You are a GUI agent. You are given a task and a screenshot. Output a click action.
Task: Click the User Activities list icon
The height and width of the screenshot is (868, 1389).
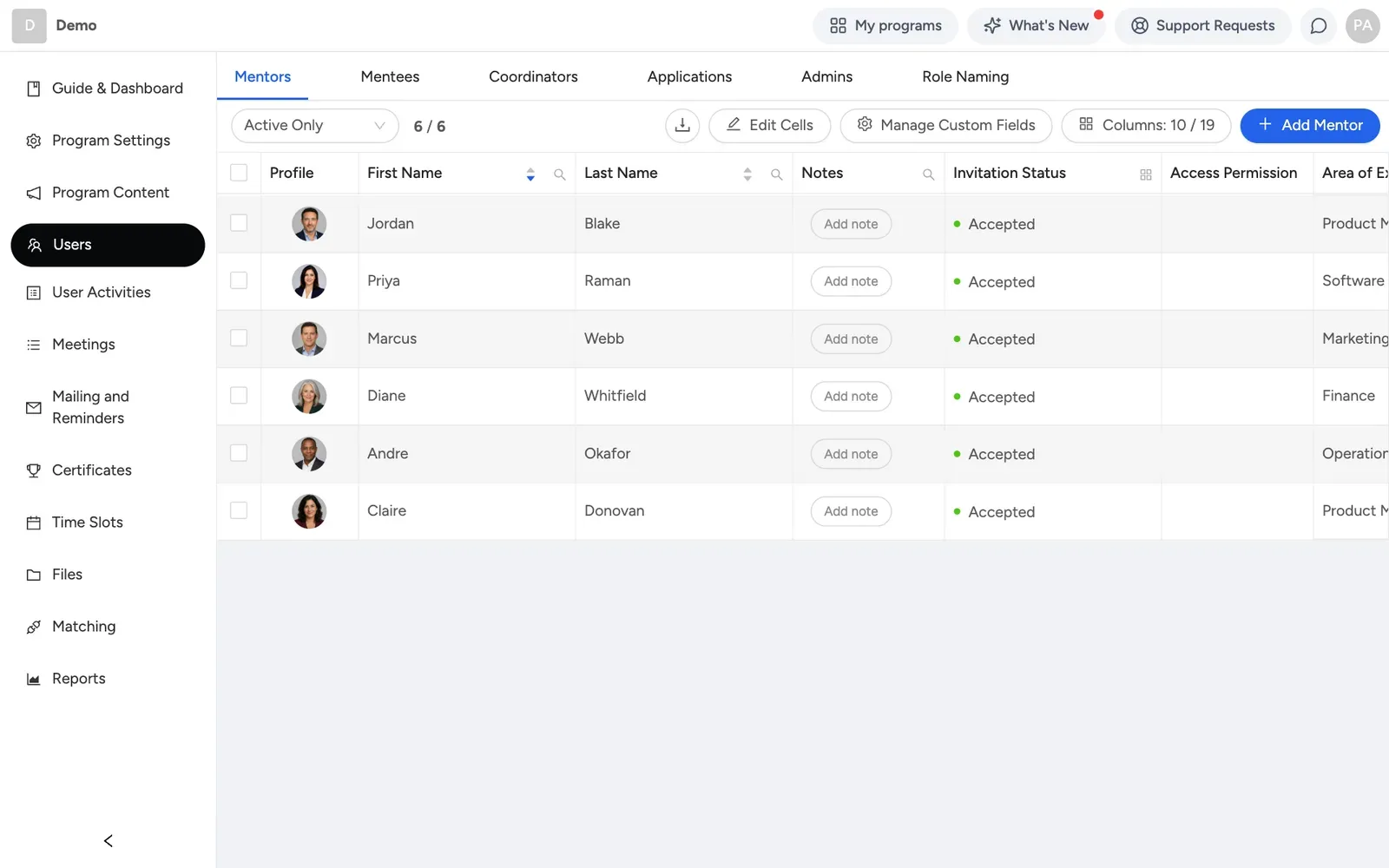(x=34, y=293)
